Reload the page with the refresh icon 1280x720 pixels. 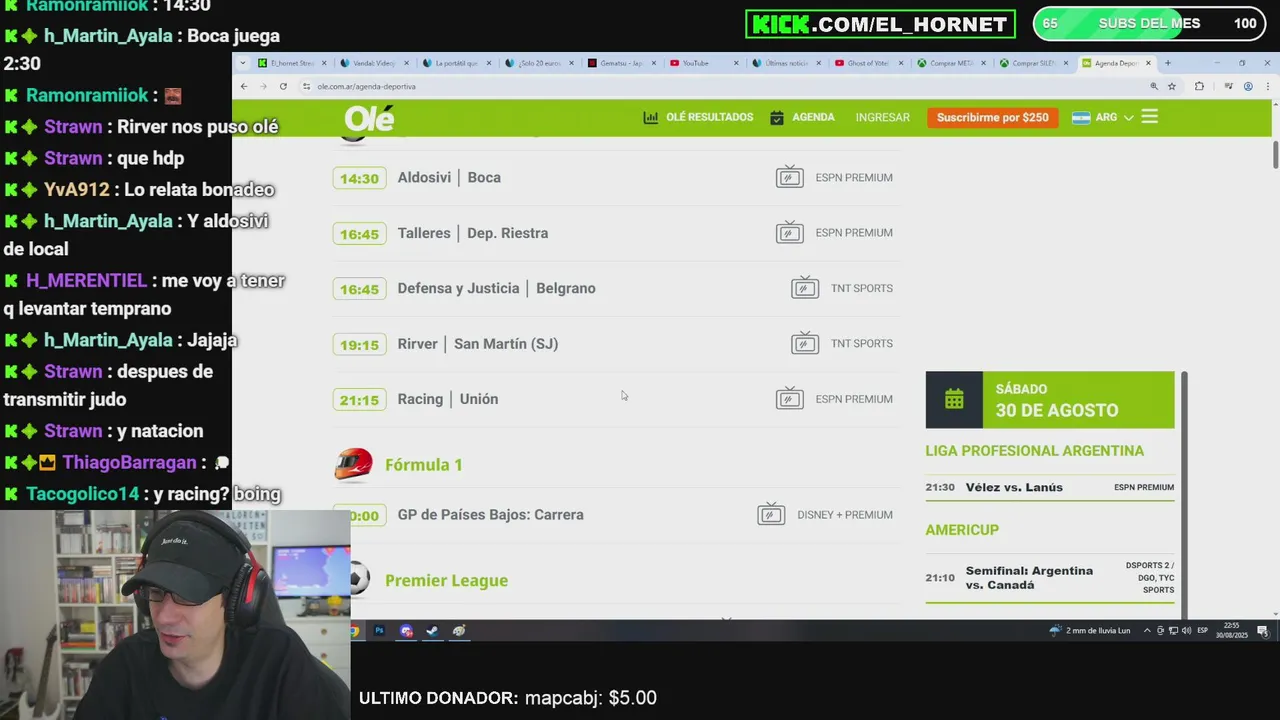click(283, 86)
